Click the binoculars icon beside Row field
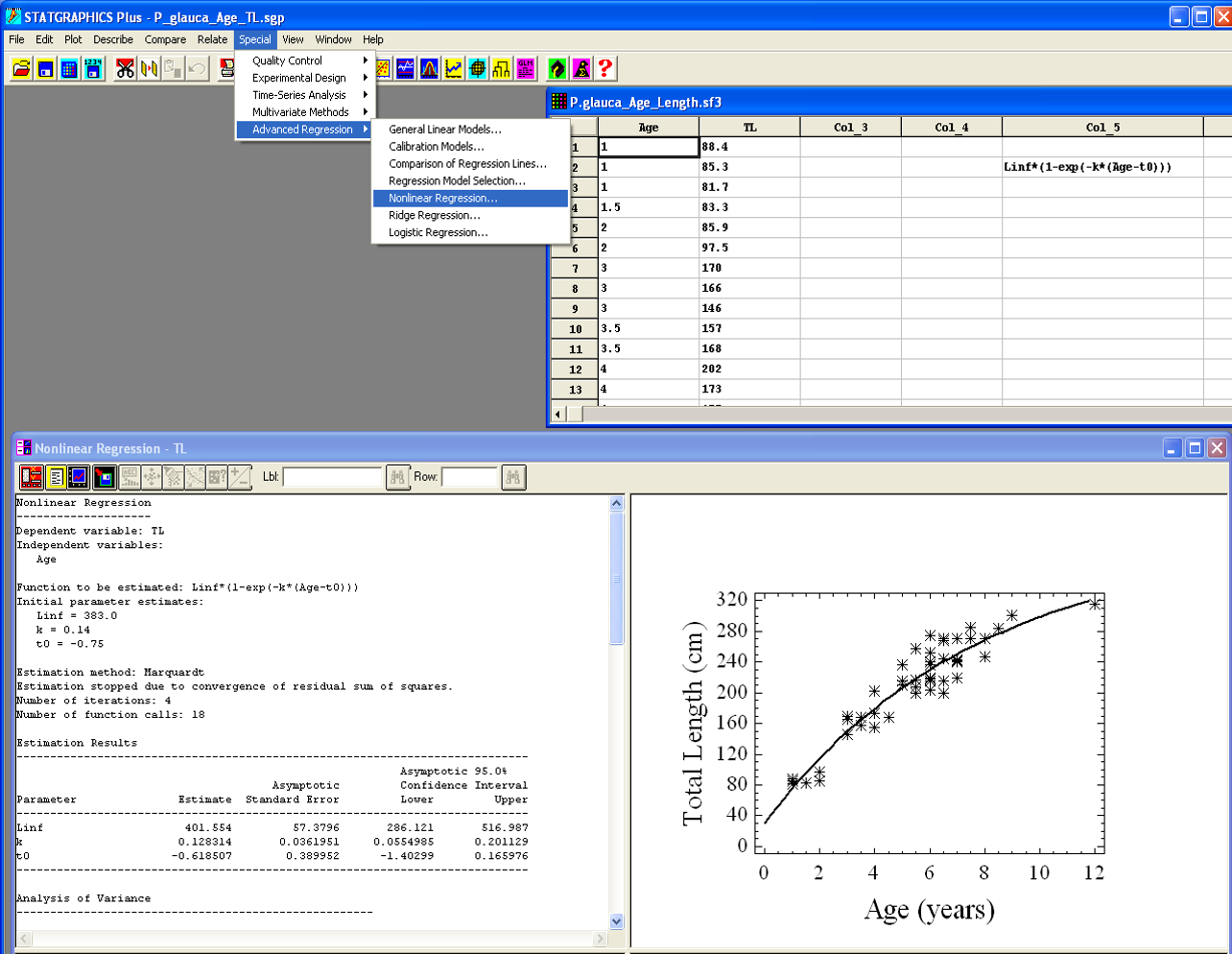This screenshot has height=954, width=1232. pos(513,477)
